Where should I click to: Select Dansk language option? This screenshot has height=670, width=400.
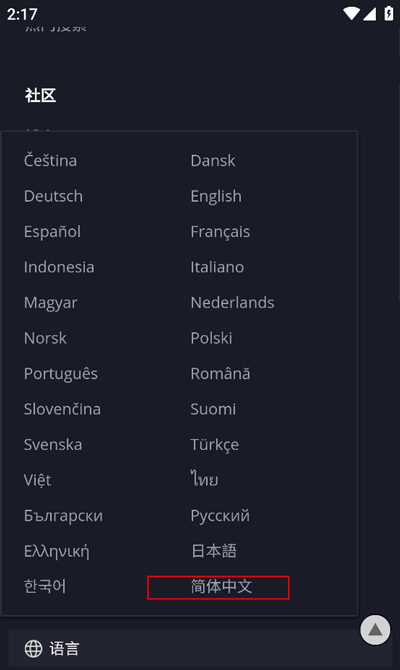click(x=212, y=161)
